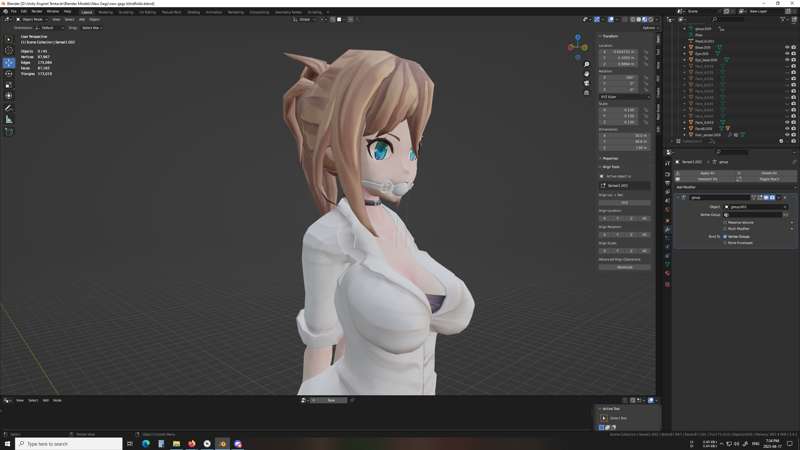This screenshot has width=800, height=450.
Task: Click the Delete All modifiers button
Action: [768, 173]
